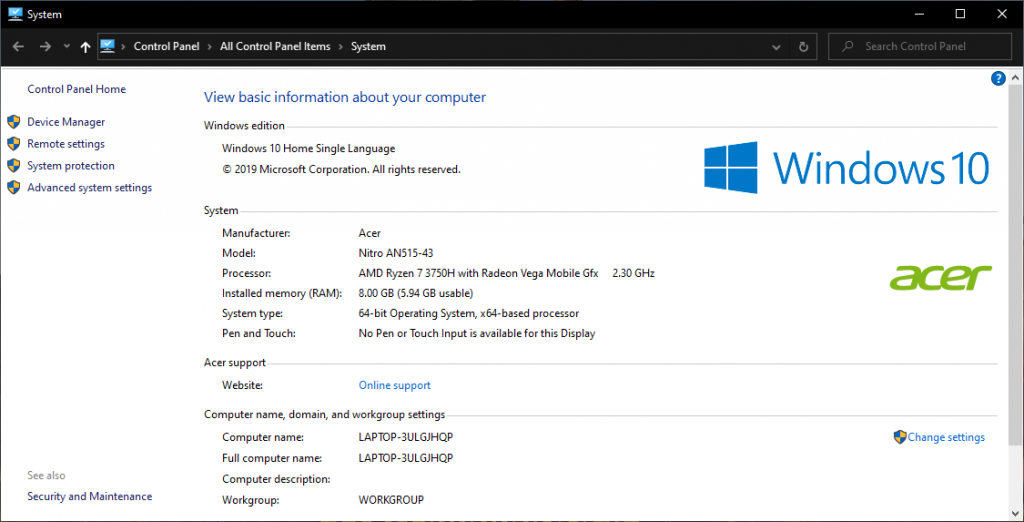Open address bar history dropdown
This screenshot has height=522, width=1024.
tap(776, 47)
